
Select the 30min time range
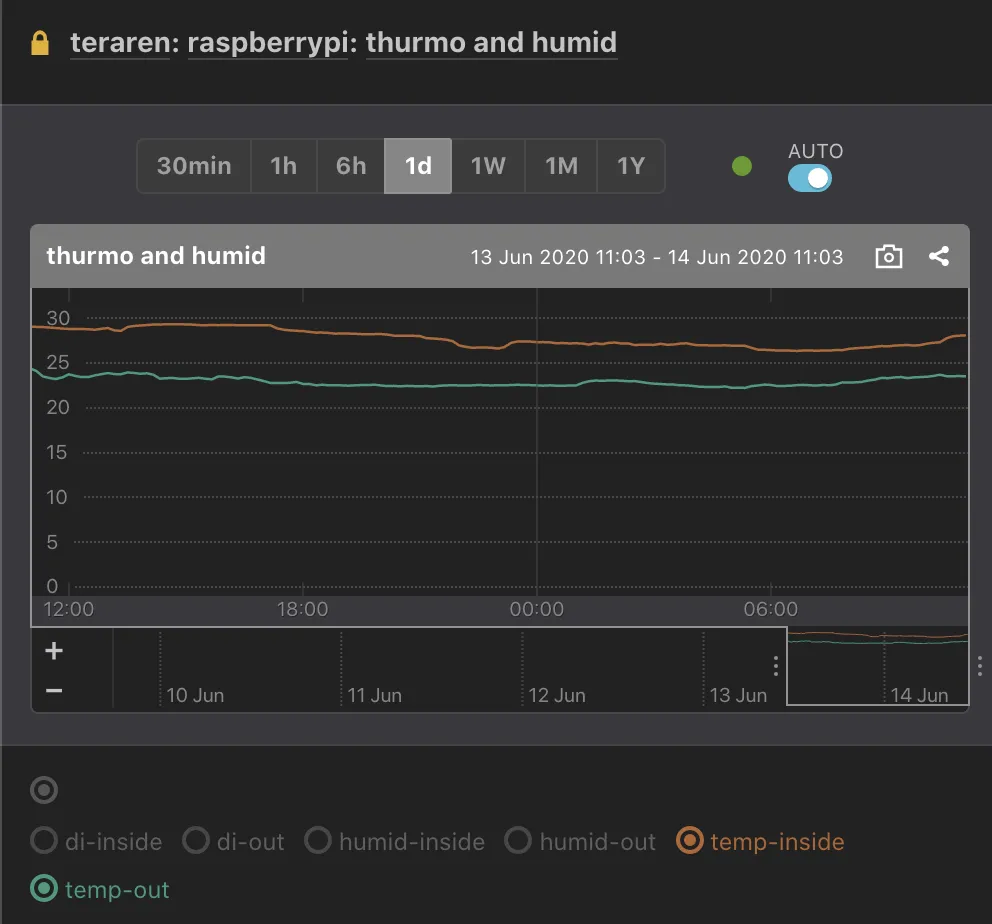(194, 166)
